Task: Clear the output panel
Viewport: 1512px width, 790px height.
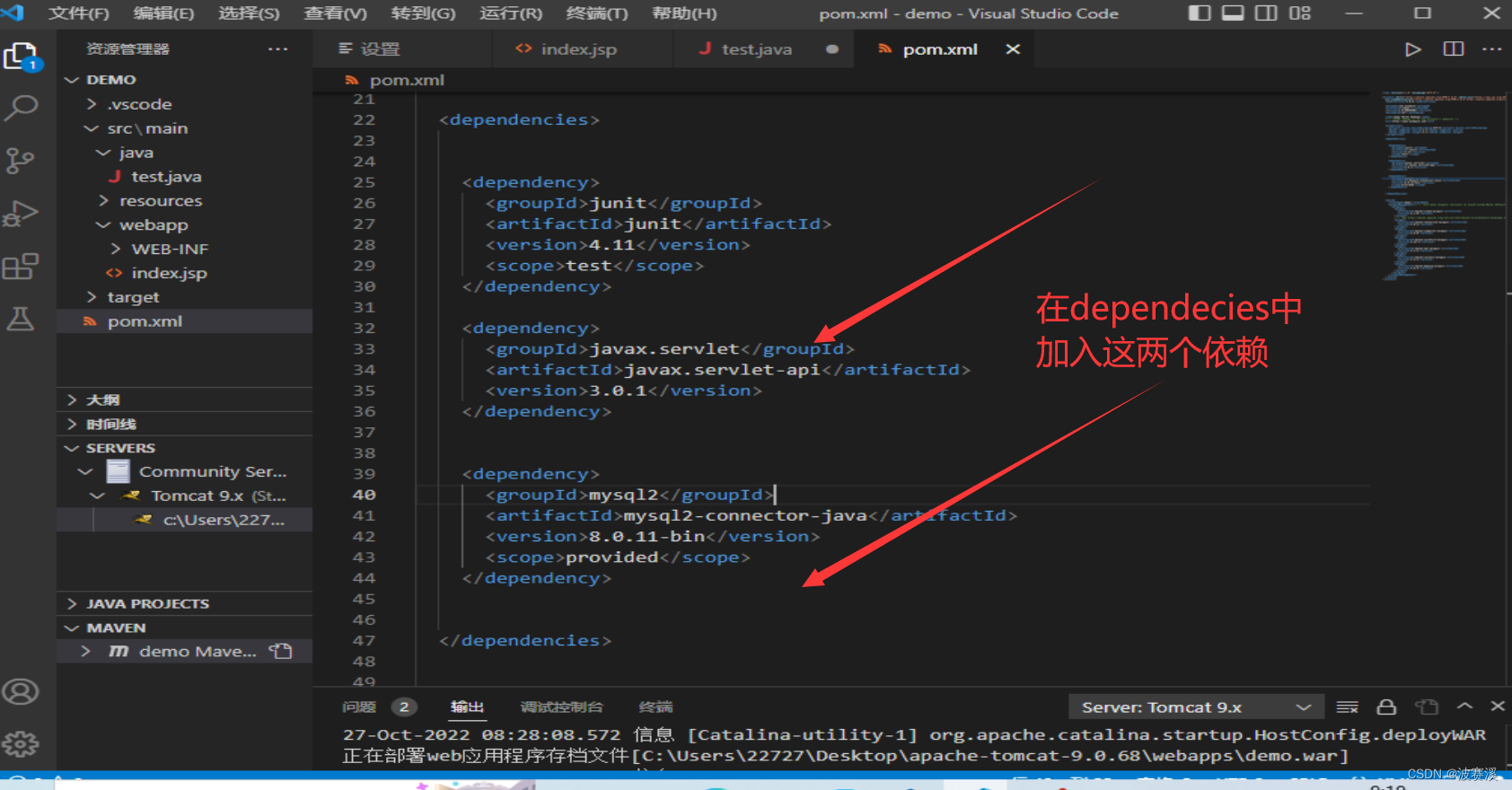Action: tap(1348, 707)
